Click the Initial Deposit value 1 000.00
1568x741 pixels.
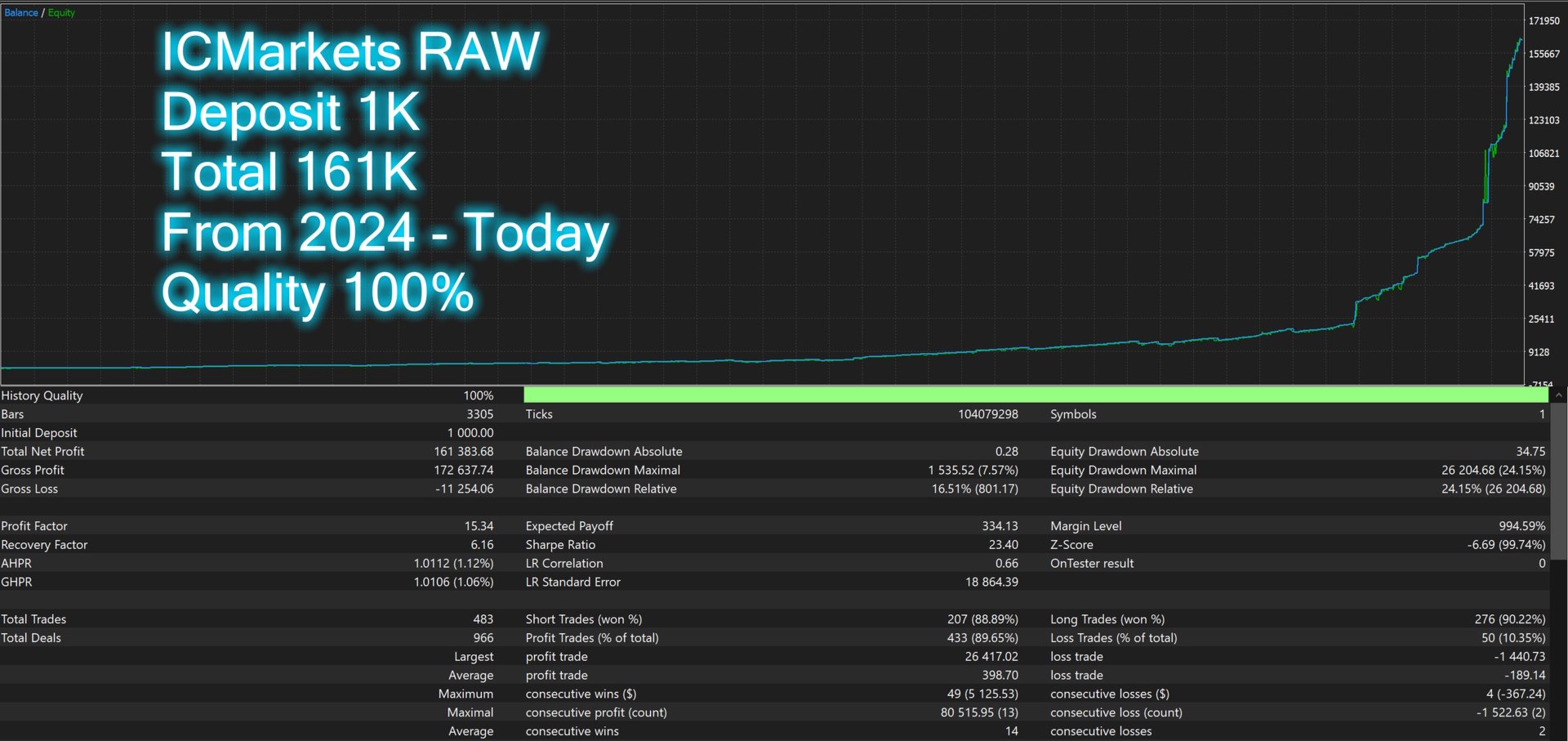(x=470, y=433)
